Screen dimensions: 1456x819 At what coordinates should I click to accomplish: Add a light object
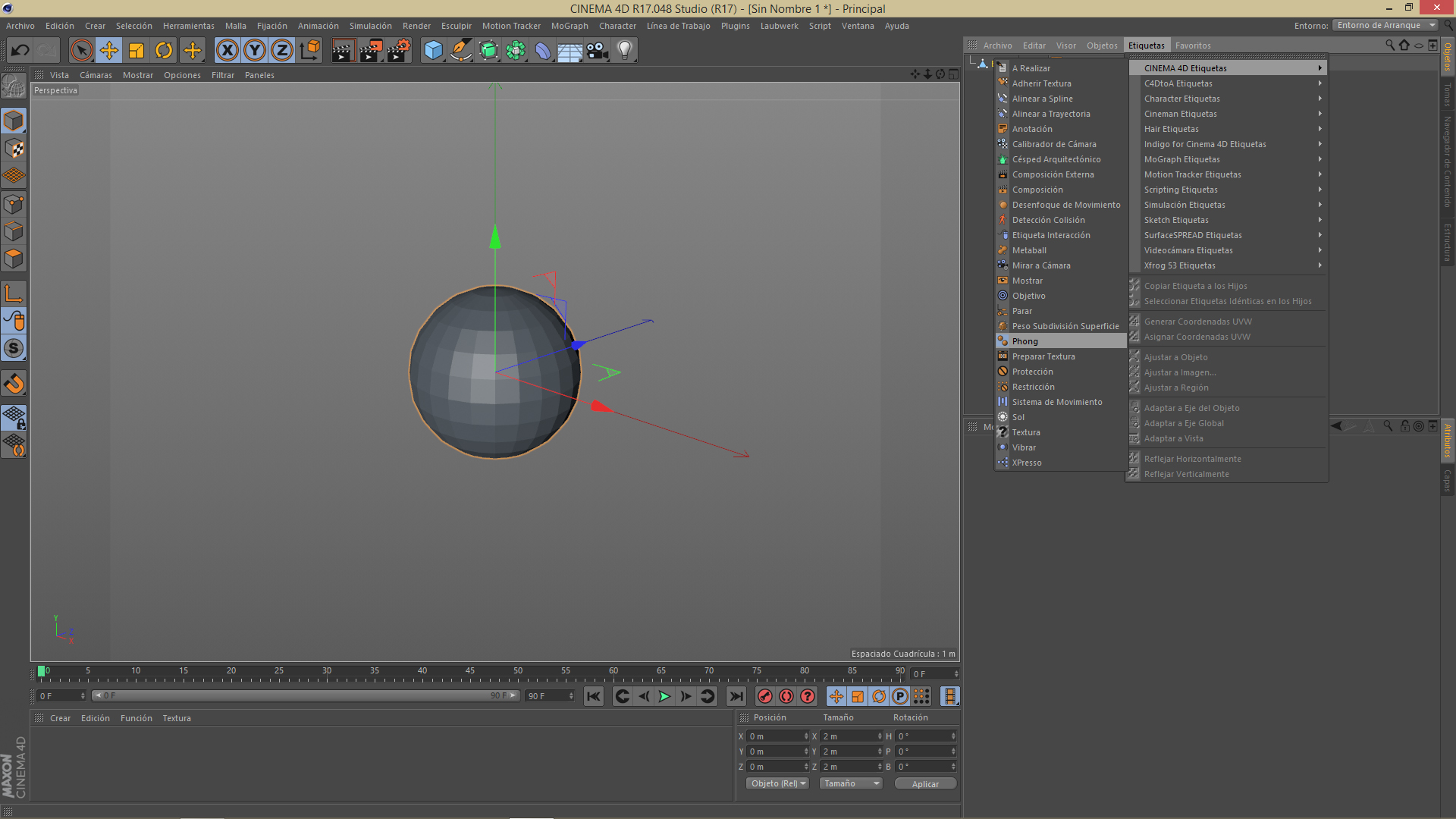point(625,51)
